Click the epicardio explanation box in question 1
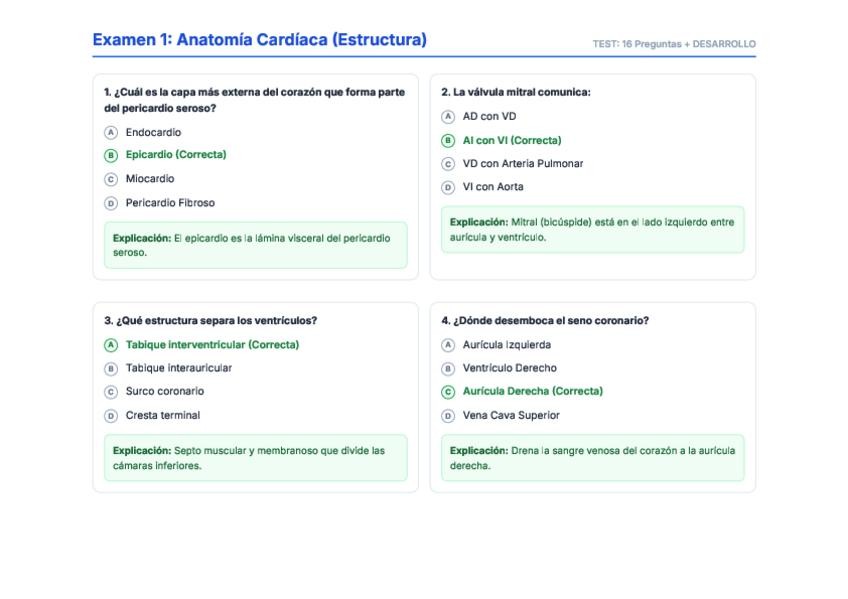Image resolution: width=848 pixels, height=599 pixels. pyautogui.click(x=255, y=245)
